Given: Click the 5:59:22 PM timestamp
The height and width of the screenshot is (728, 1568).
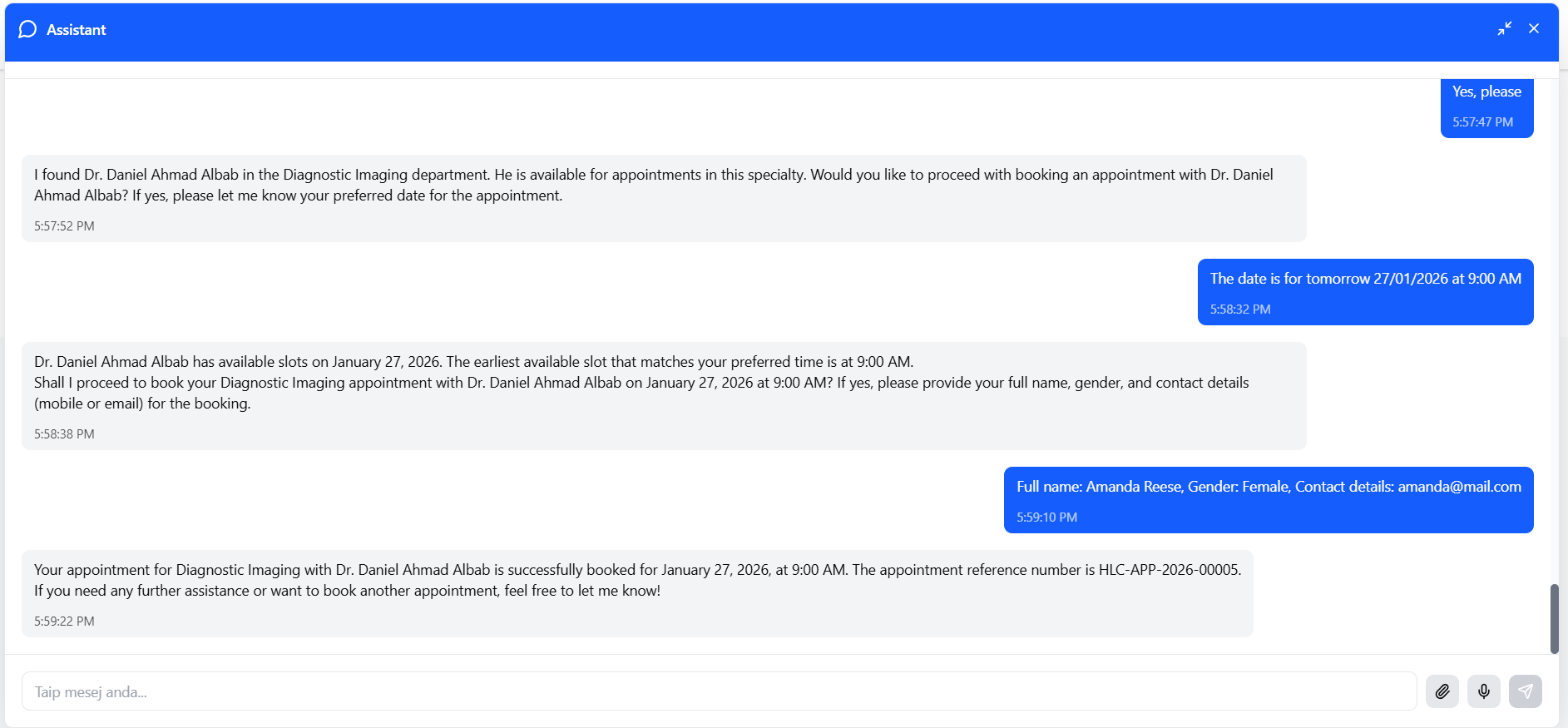Looking at the screenshot, I should point(64,622).
